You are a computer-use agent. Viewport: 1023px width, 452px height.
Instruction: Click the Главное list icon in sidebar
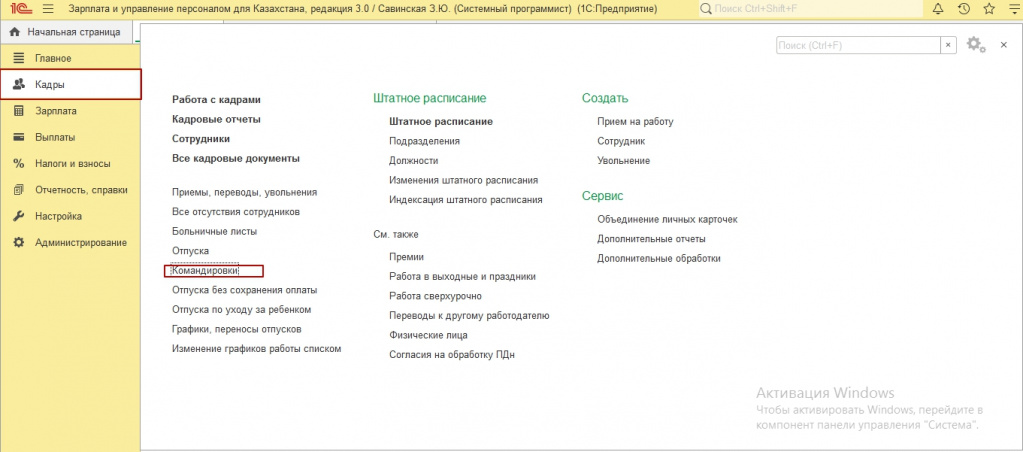point(19,58)
